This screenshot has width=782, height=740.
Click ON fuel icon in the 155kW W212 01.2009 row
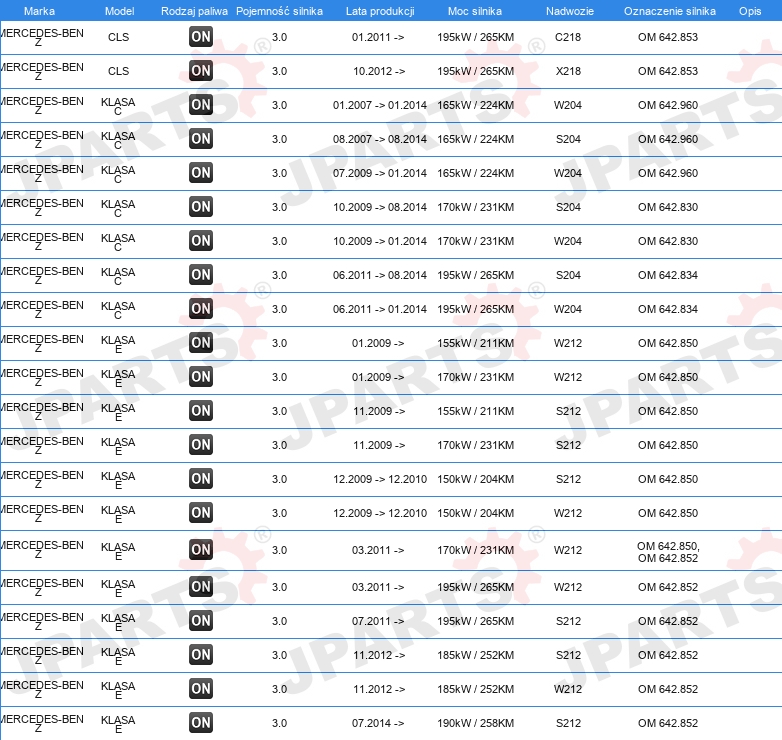pyautogui.click(x=201, y=343)
